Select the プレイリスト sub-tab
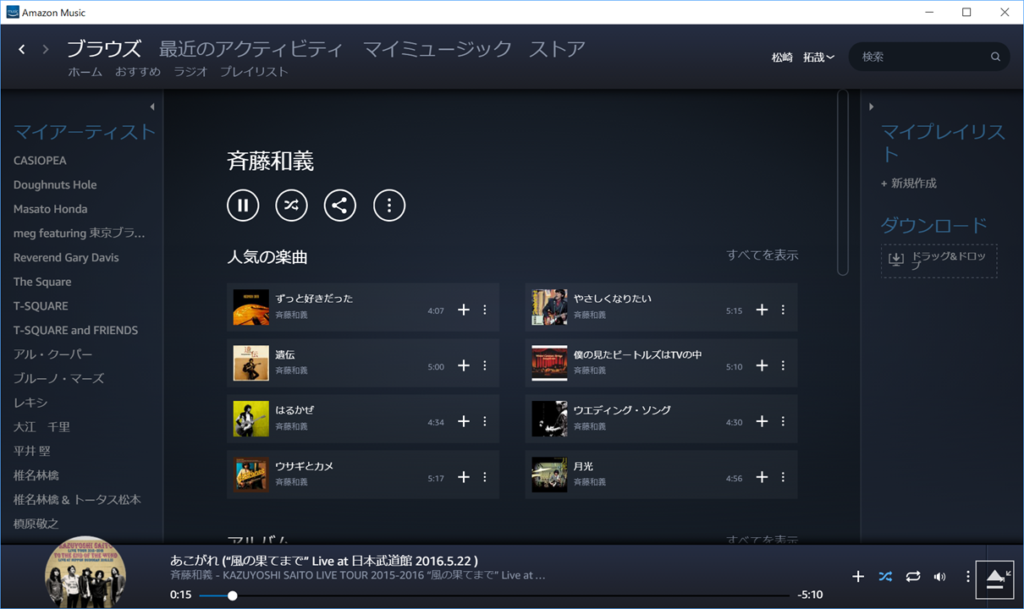The height and width of the screenshot is (609, 1024). click(x=254, y=72)
